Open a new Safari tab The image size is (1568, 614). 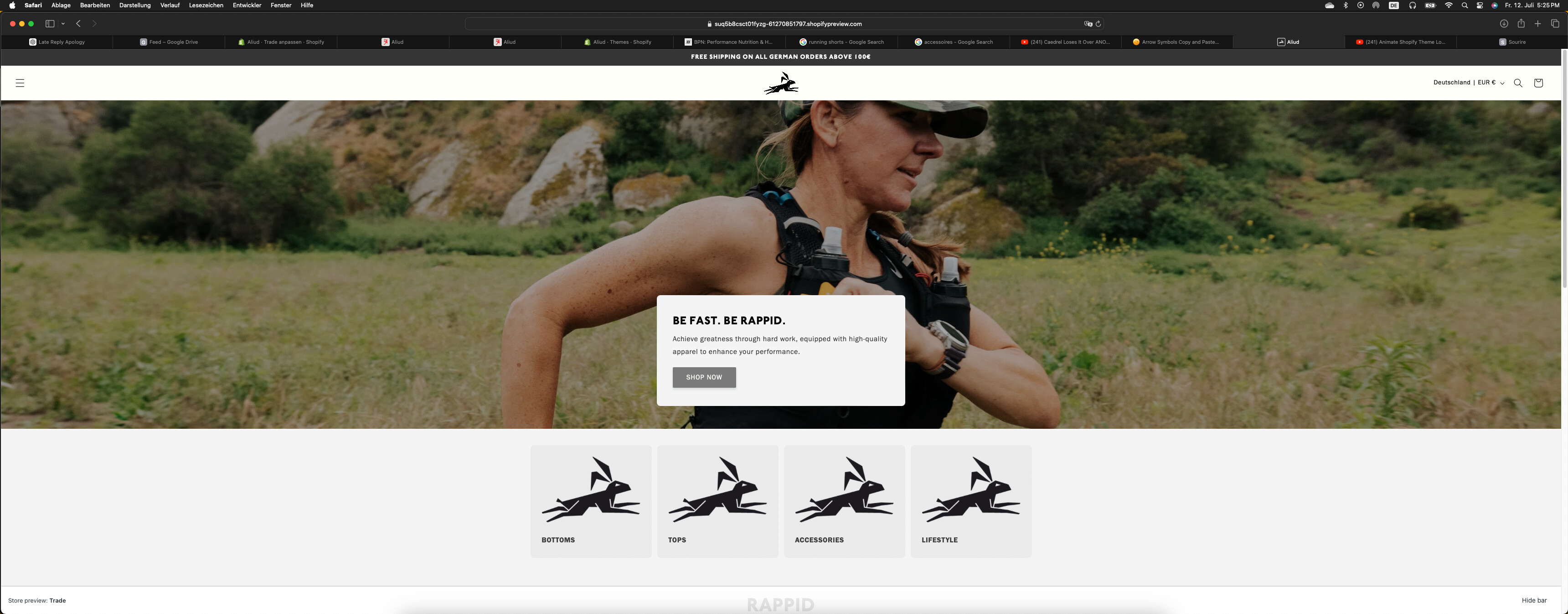pos(1537,24)
